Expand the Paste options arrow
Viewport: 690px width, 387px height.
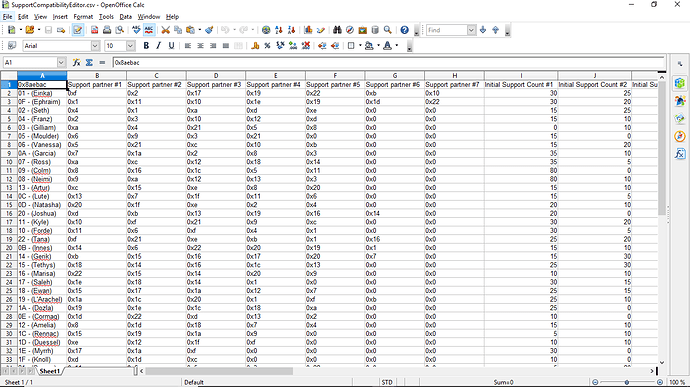[x=200, y=30]
